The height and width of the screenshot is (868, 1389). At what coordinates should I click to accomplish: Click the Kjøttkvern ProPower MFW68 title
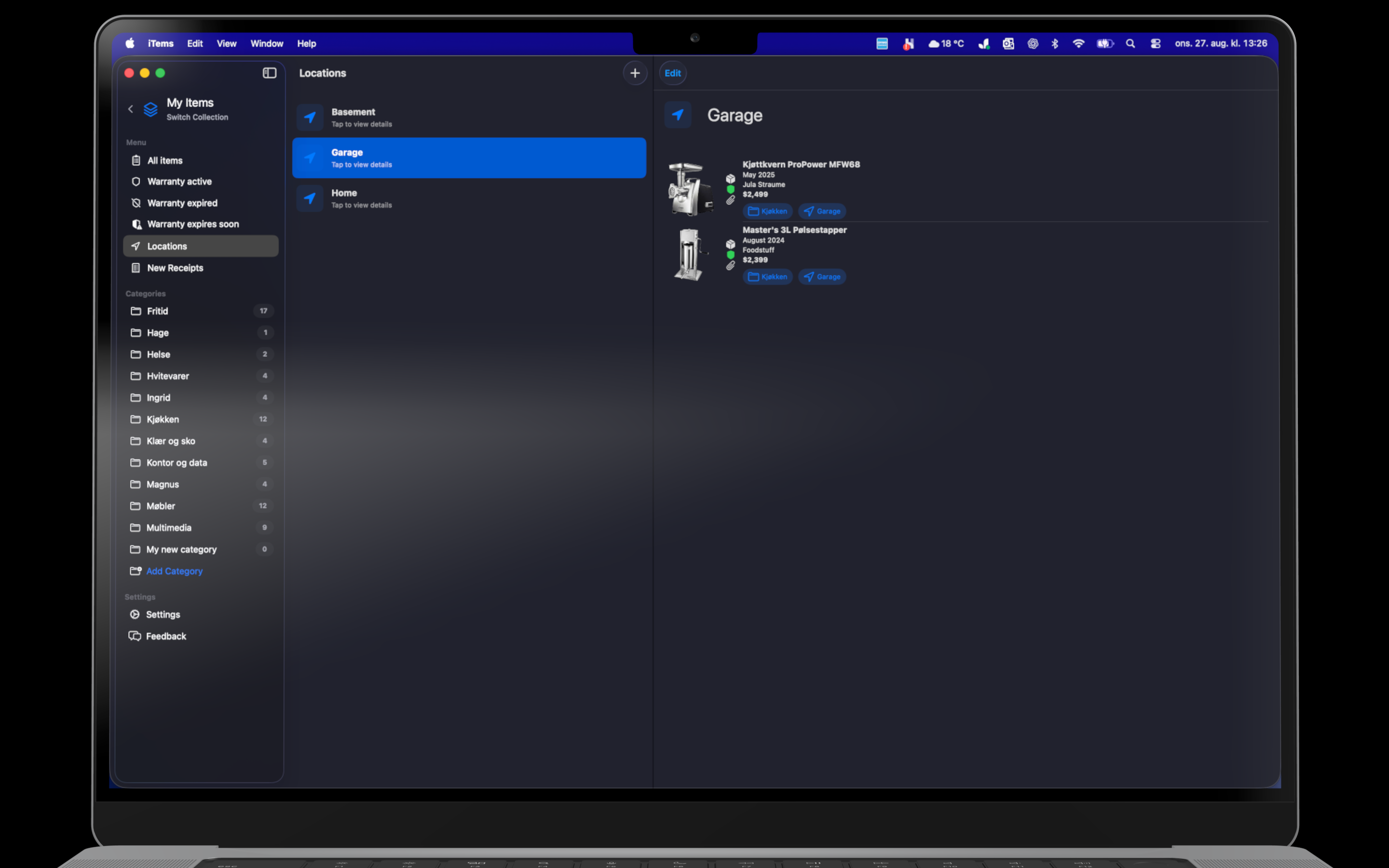[x=801, y=164]
